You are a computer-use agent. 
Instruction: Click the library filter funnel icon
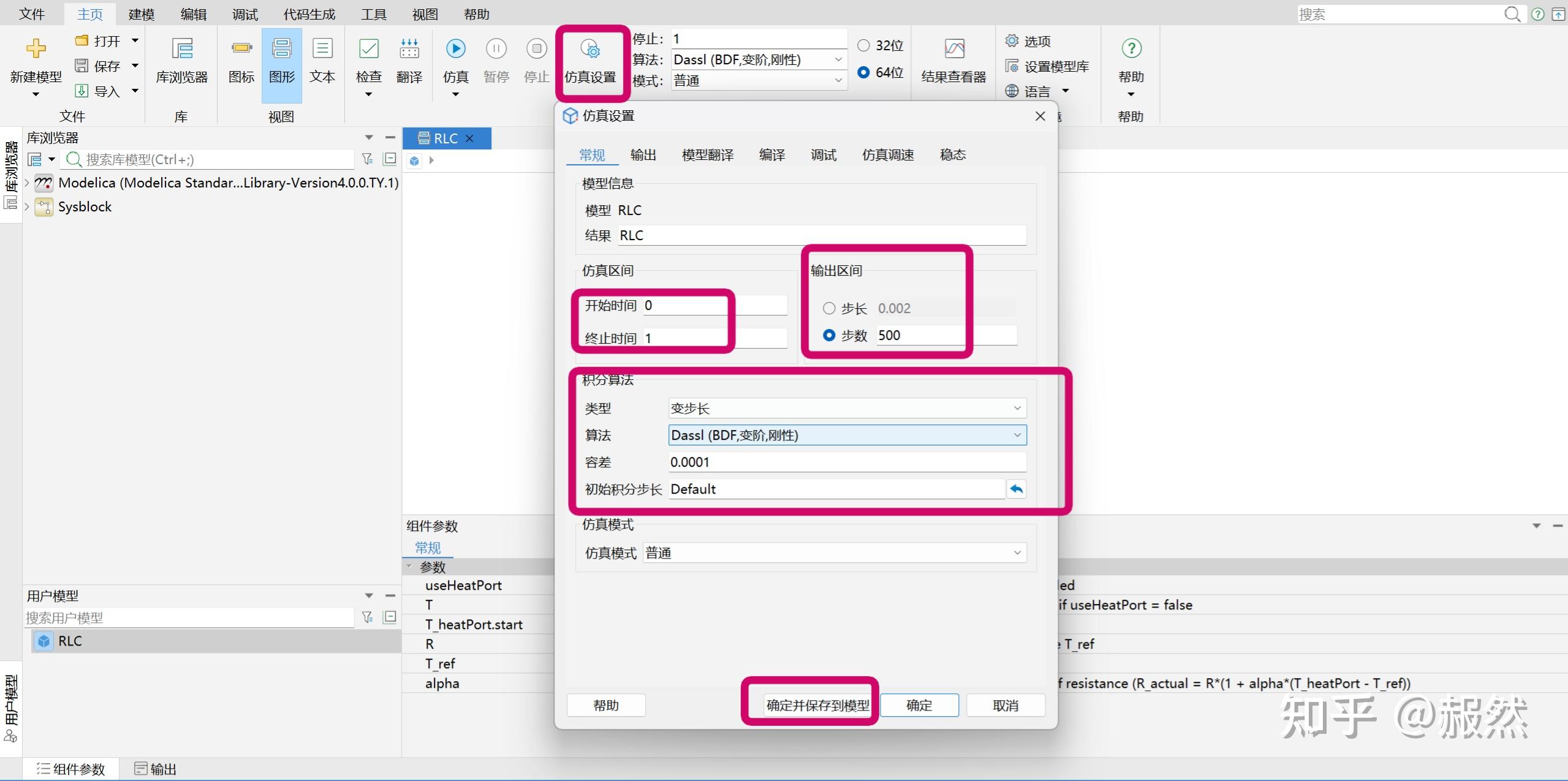[367, 159]
